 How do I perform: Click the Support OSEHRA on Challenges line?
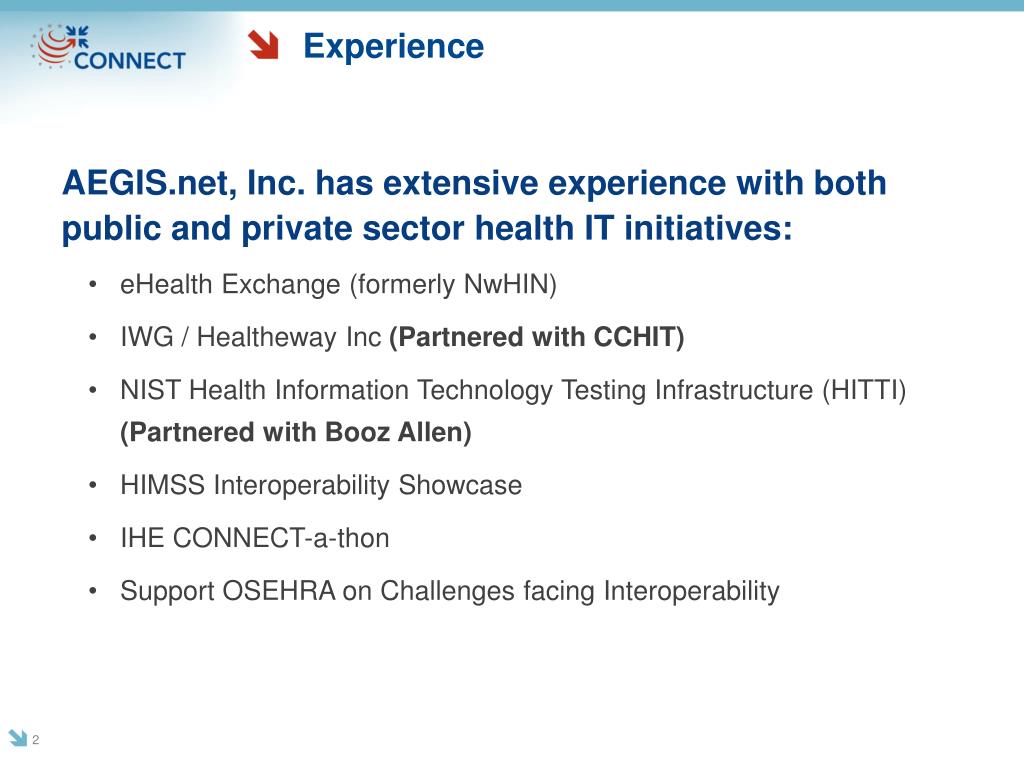(x=450, y=591)
